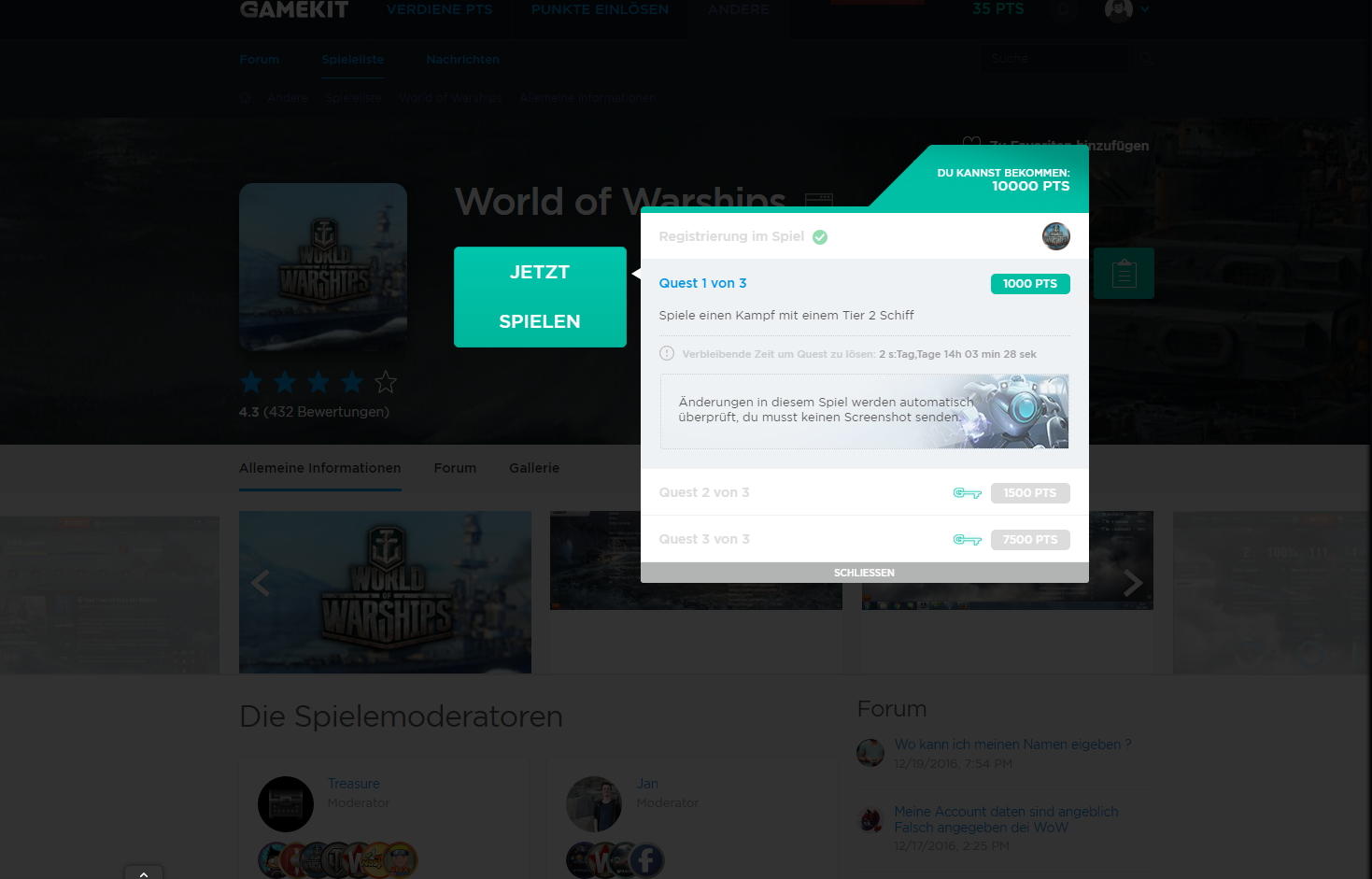Expand Quest 2 von 3

704,492
